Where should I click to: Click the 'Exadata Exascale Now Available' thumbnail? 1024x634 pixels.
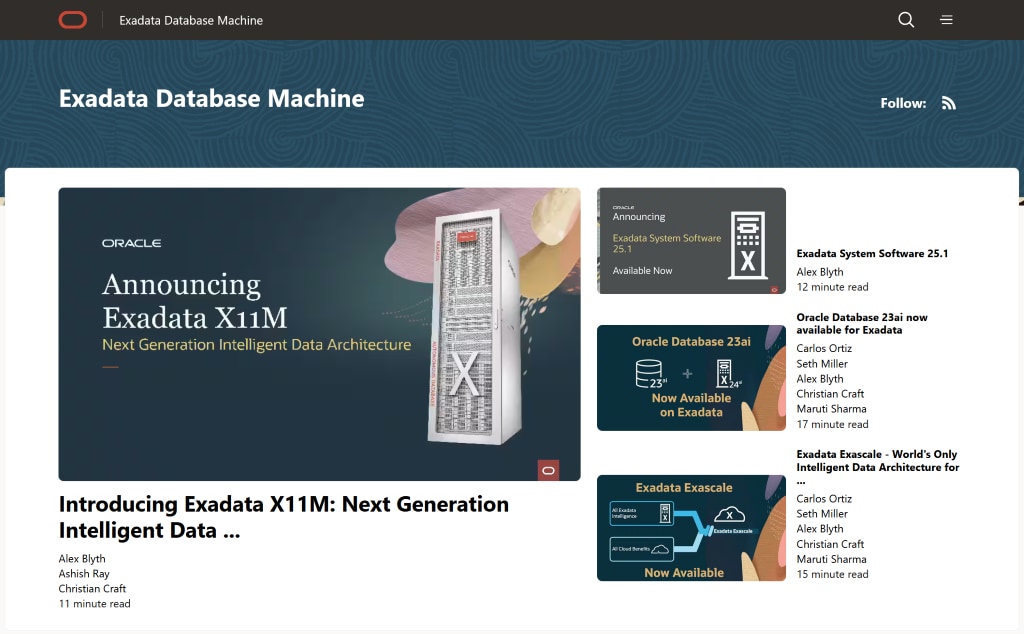coord(691,528)
